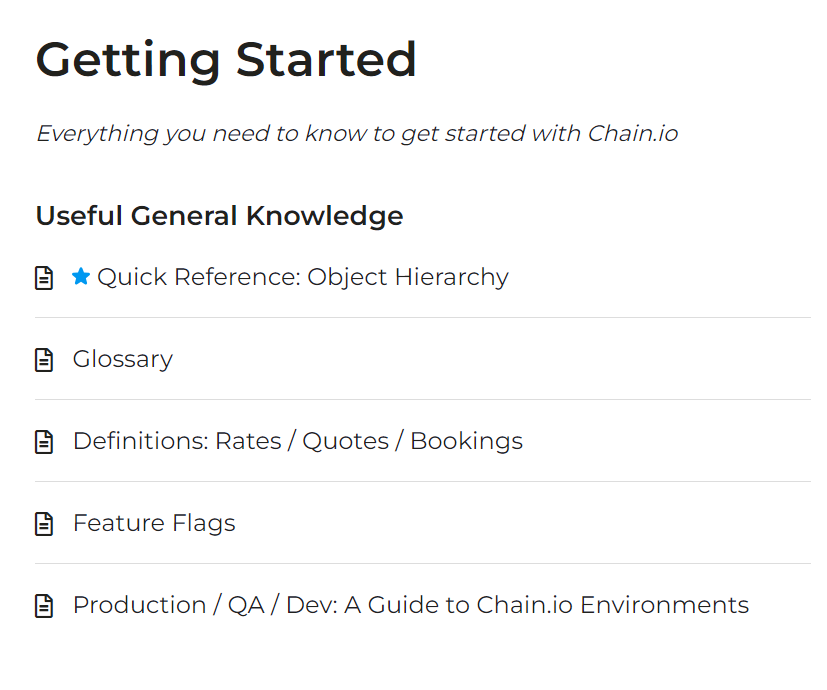Click the document icon next to Feature Flags

tap(44, 524)
